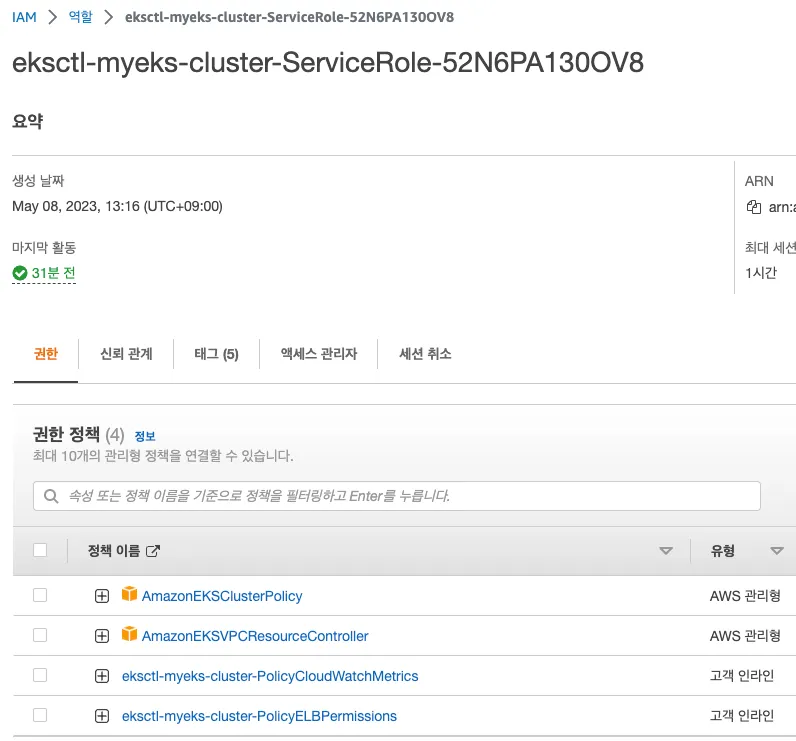Click the breadcrumb current role name text
The image size is (796, 741).
[289, 17]
